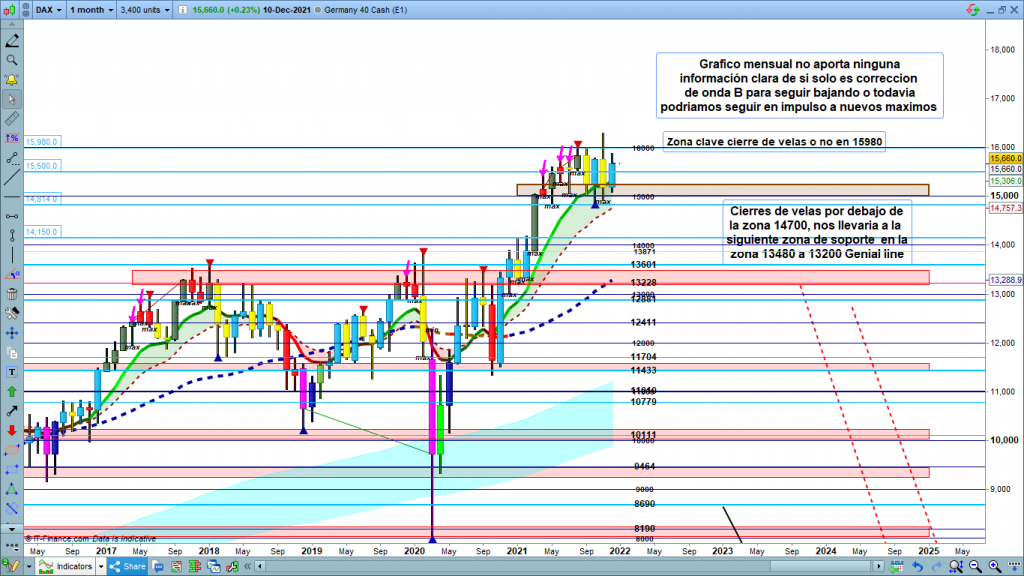
Task: Click the Share button
Action: [x=130, y=567]
